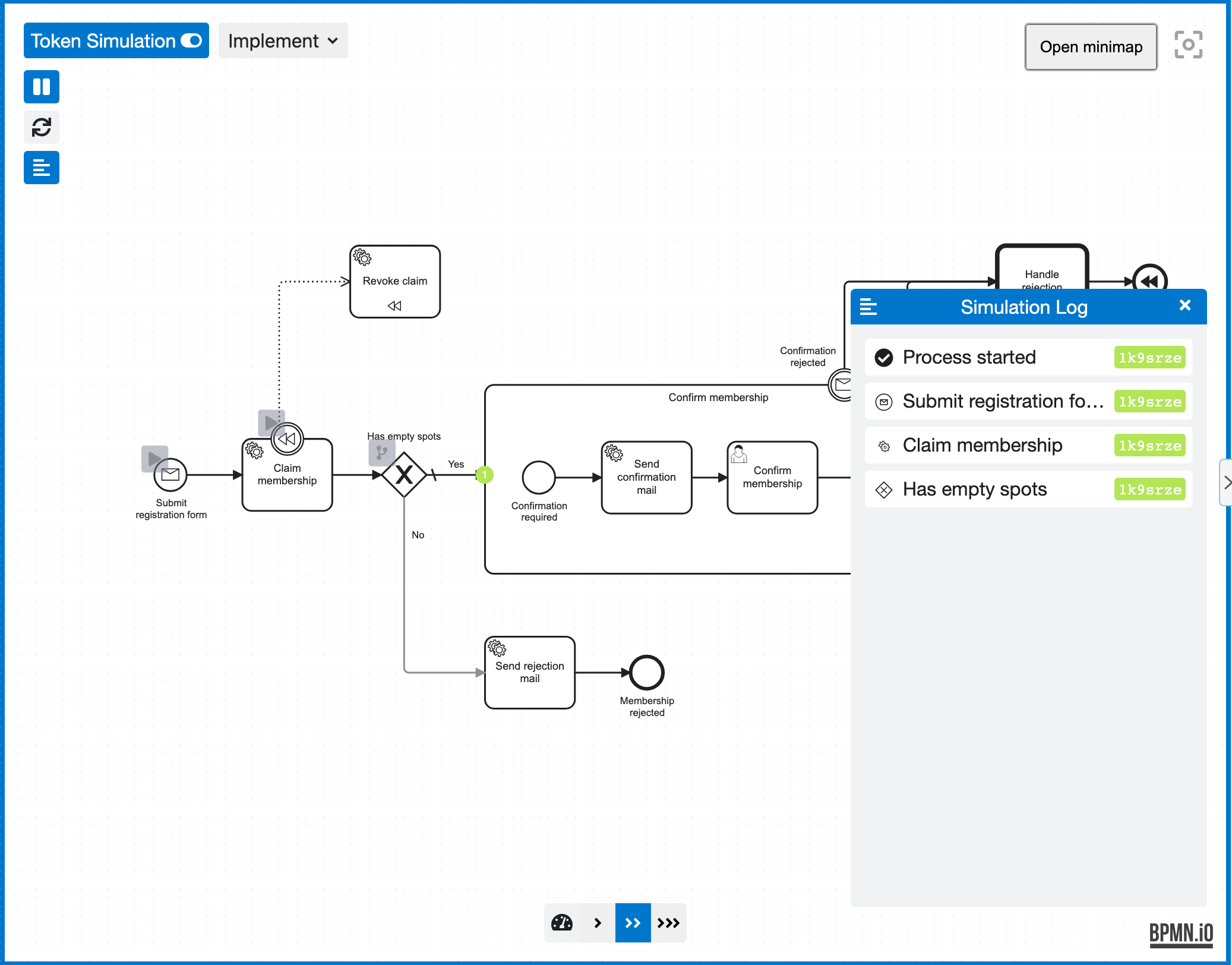Close the Simulation Log panel
This screenshot has width=1232, height=965.
click(x=1184, y=305)
